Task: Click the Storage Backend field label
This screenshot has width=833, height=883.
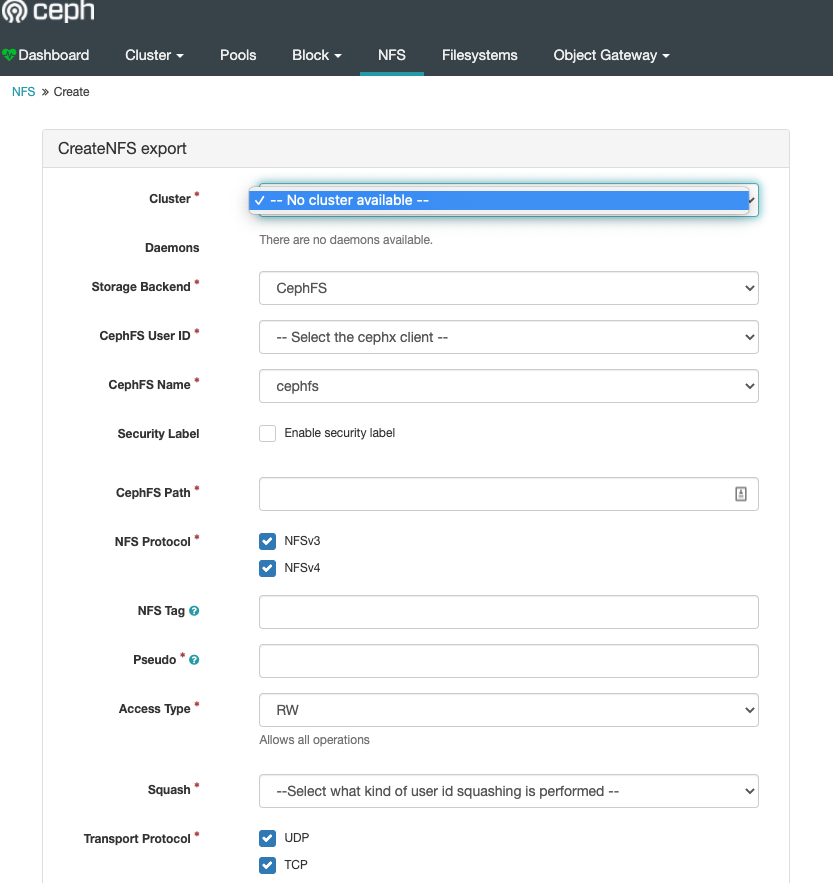Action: (x=141, y=287)
